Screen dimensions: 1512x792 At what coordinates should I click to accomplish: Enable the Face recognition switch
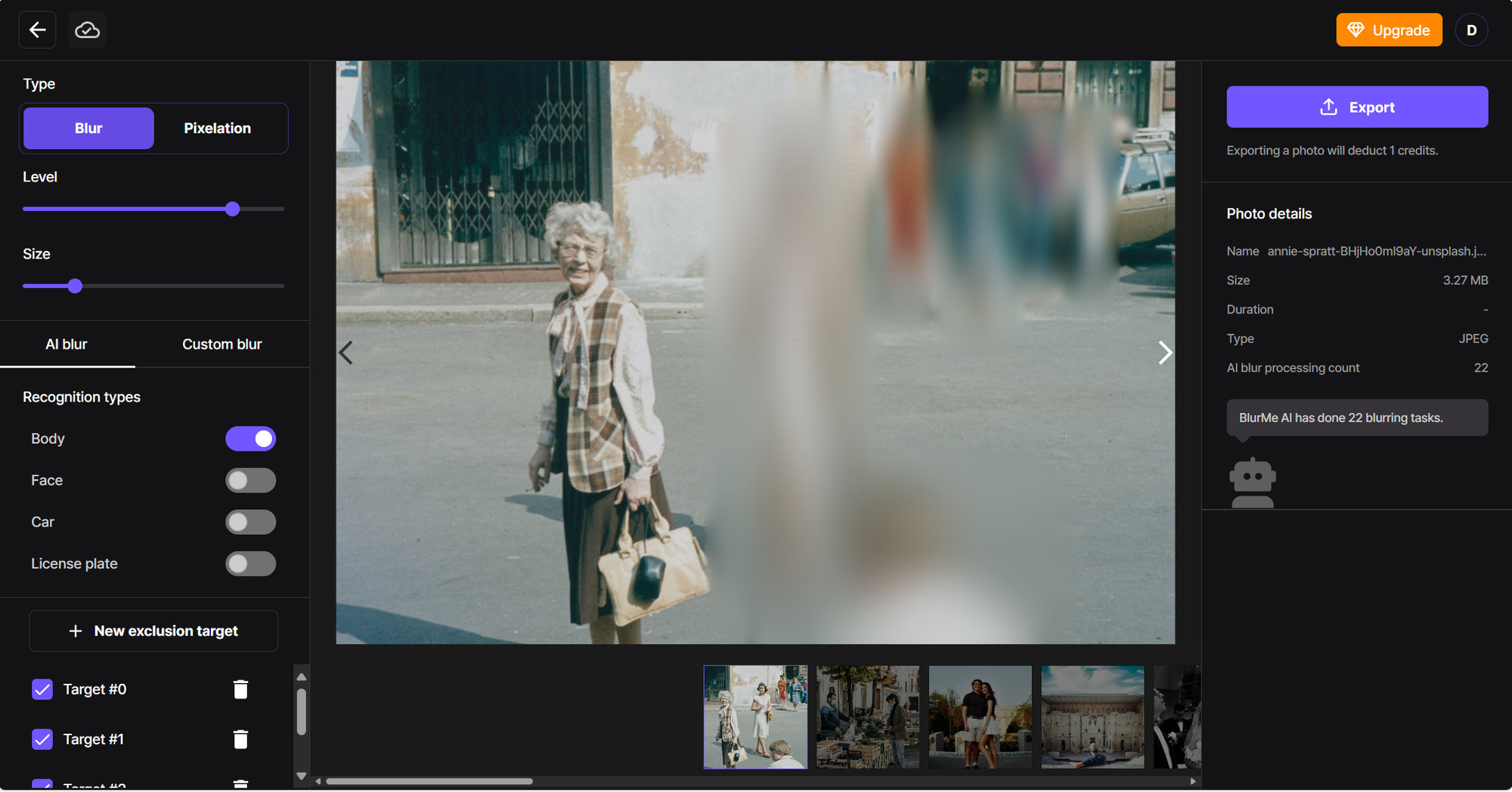coord(250,480)
